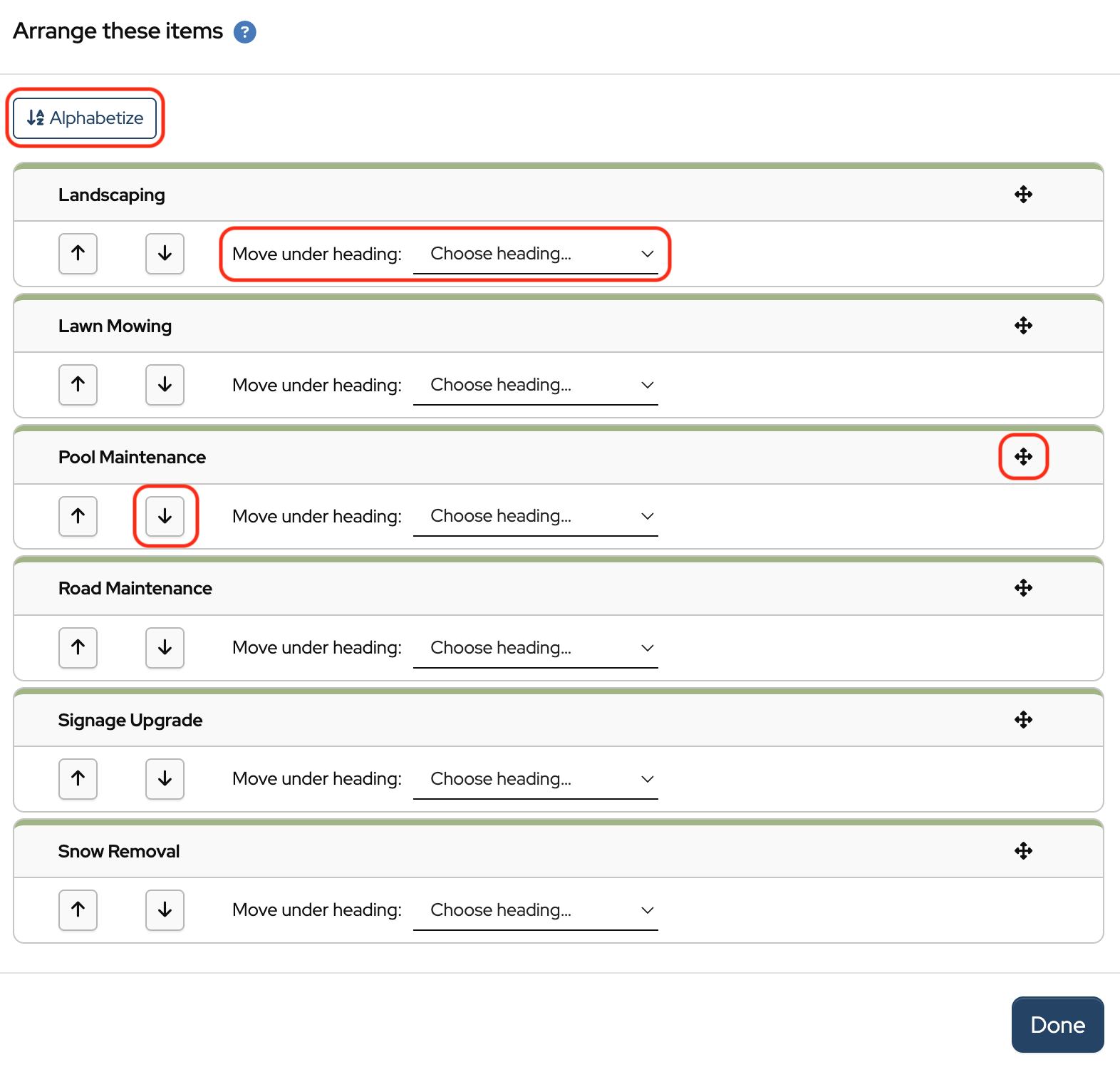1120x1072 pixels.
Task: Move Pool Maintenance down one position
Action: (165, 516)
